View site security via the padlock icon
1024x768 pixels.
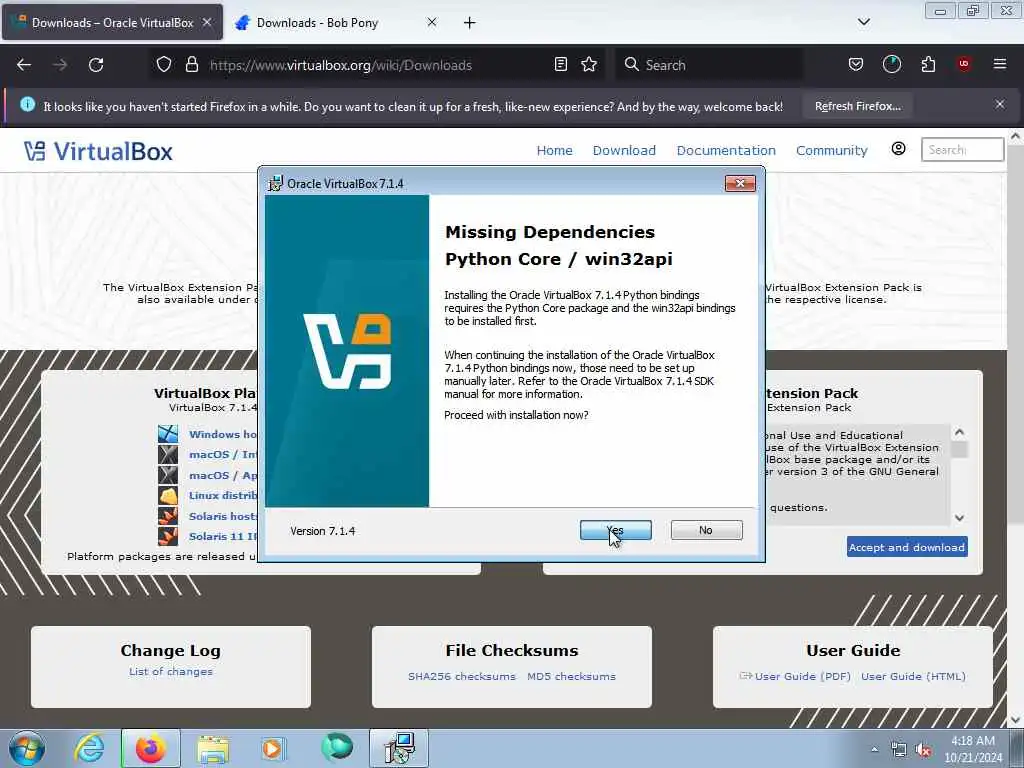[191, 65]
